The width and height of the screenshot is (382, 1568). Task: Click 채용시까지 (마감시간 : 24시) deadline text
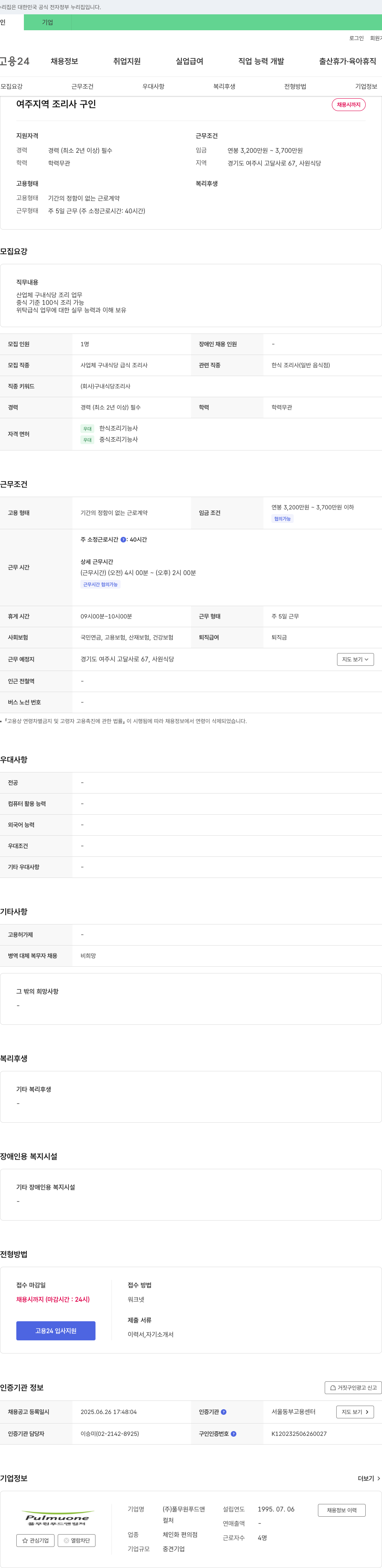[53, 1299]
